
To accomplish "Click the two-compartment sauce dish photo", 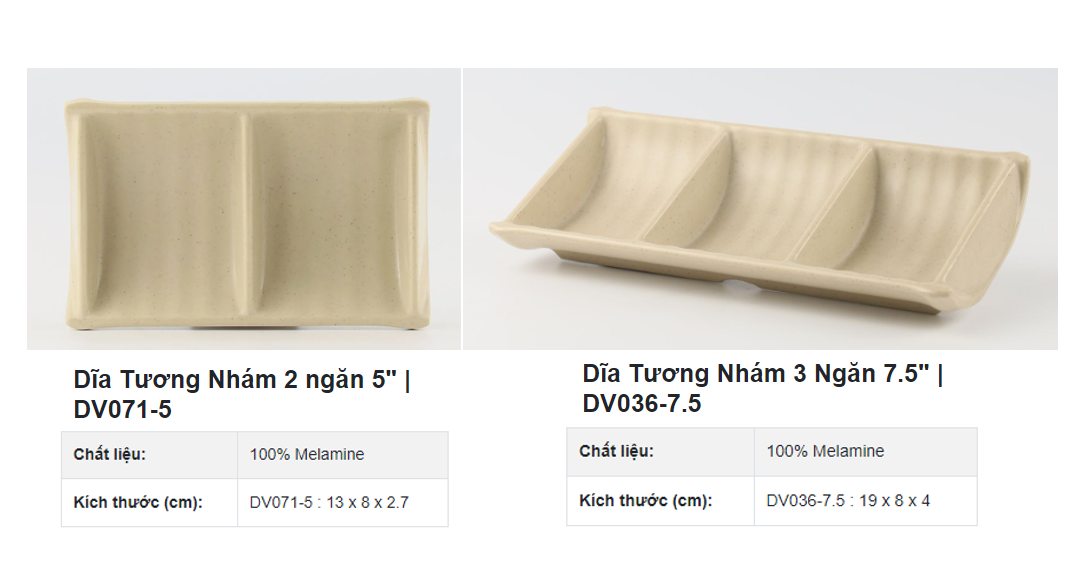I will coord(243,208).
